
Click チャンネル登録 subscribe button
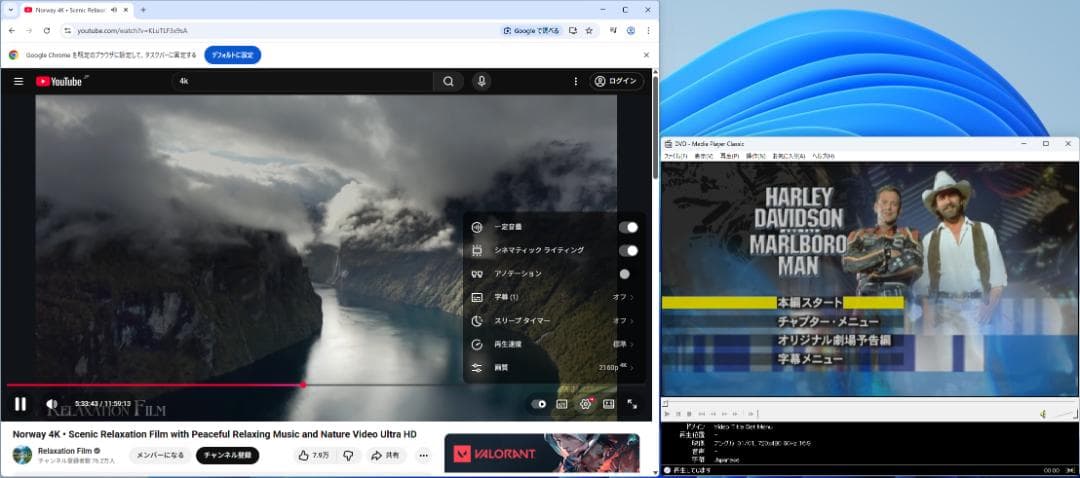click(227, 455)
